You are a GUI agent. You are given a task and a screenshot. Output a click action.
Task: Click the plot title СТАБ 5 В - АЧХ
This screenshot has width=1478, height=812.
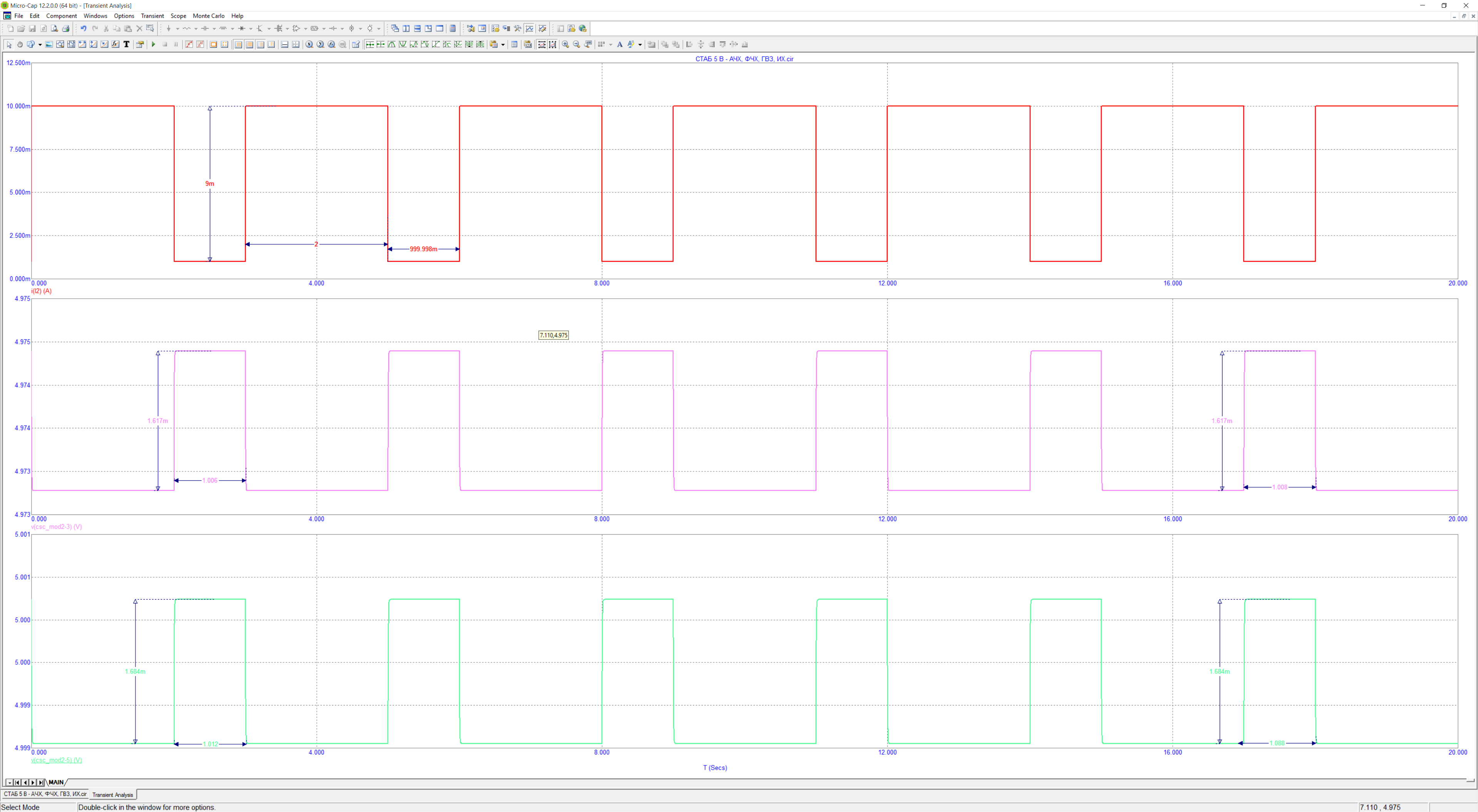(x=744, y=58)
